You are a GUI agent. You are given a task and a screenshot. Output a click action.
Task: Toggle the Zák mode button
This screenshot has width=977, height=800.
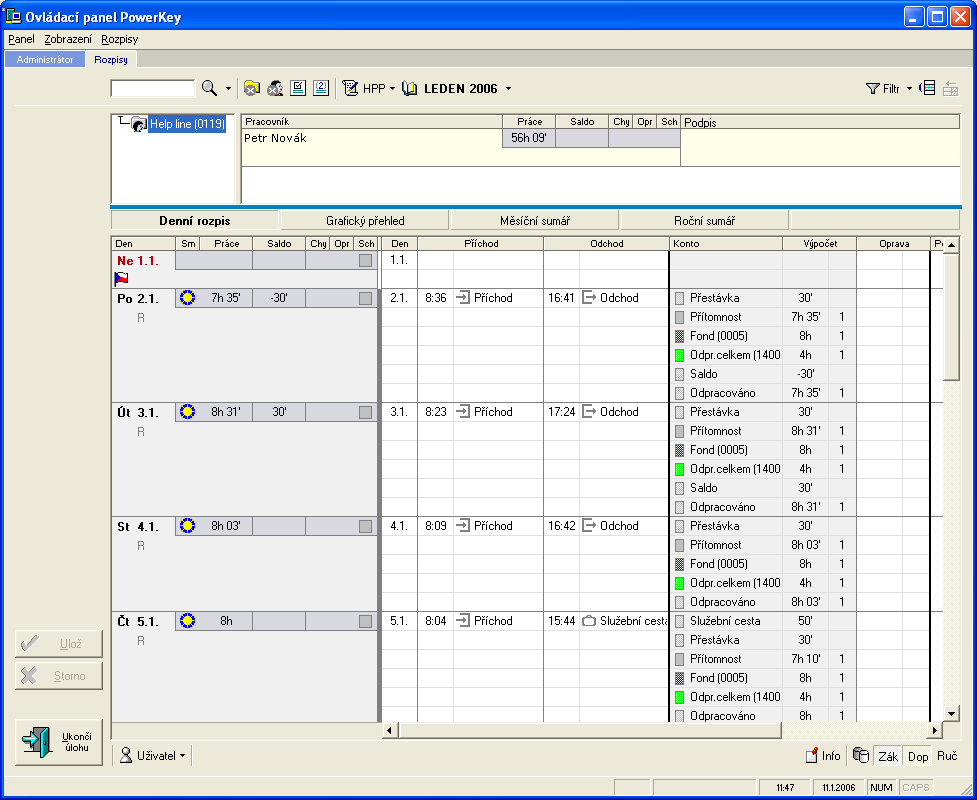(x=887, y=756)
